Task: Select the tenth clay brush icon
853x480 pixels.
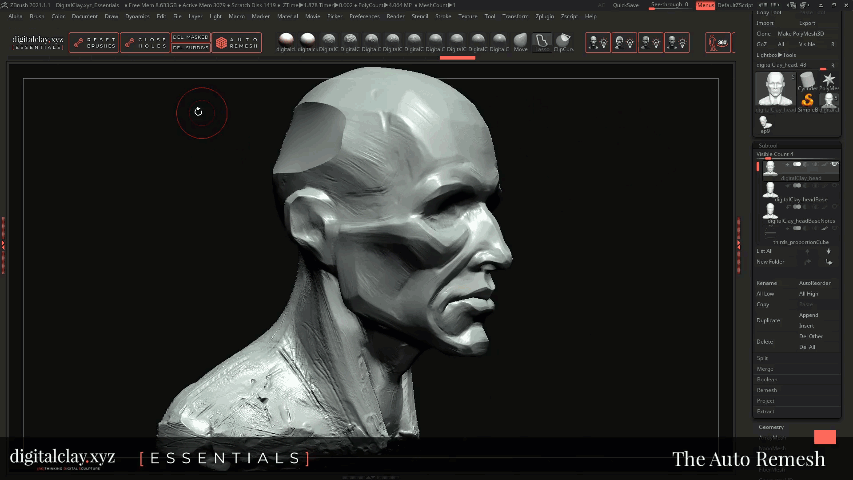Action: 478,40
